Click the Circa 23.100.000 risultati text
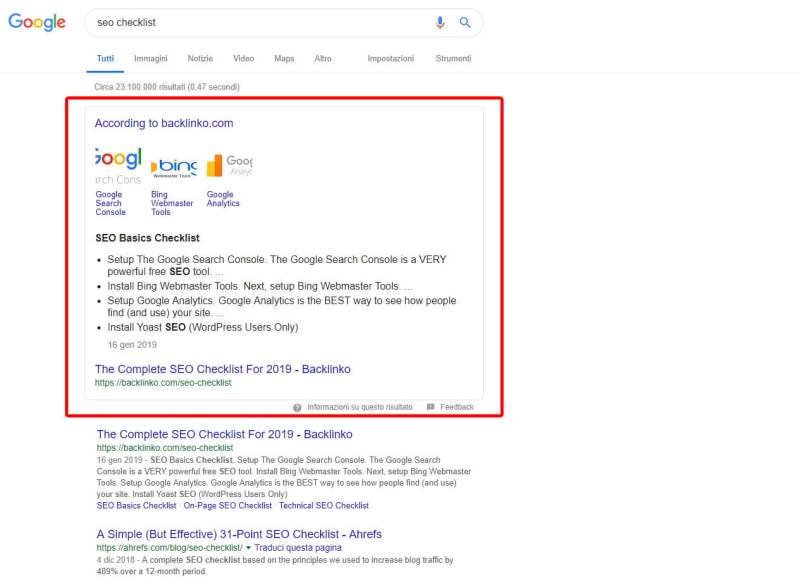 pyautogui.click(x=167, y=87)
